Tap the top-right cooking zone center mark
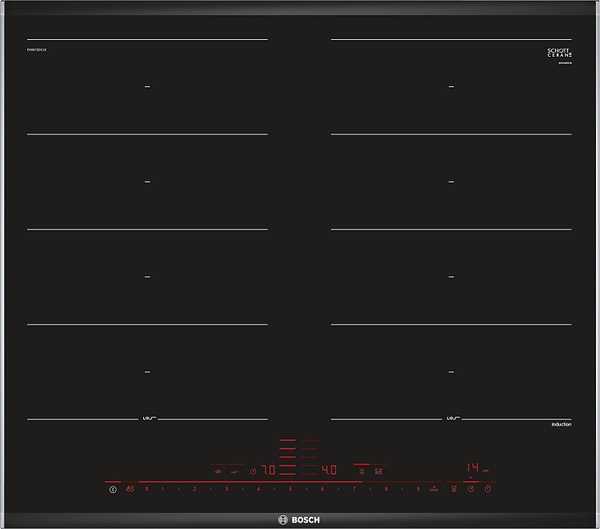The image size is (600, 529). (451, 87)
